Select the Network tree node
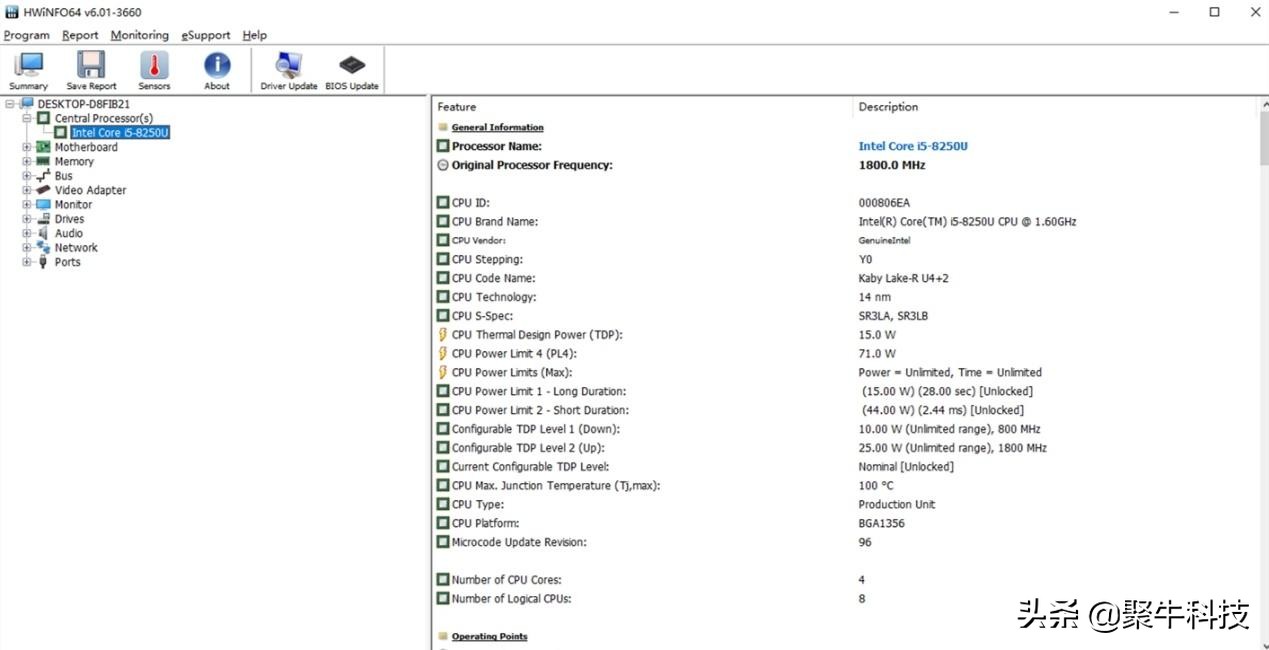1269x650 pixels. (76, 248)
